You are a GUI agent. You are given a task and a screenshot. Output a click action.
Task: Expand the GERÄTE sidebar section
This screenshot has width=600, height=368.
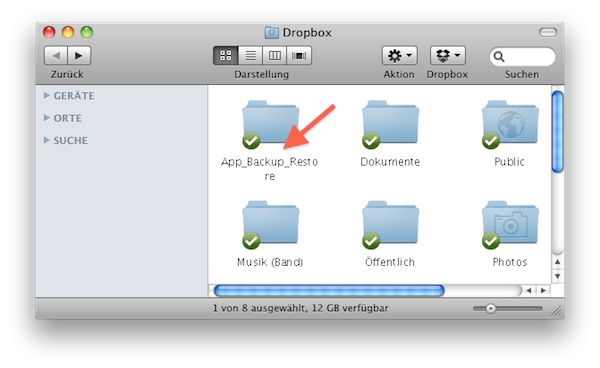click(47, 95)
